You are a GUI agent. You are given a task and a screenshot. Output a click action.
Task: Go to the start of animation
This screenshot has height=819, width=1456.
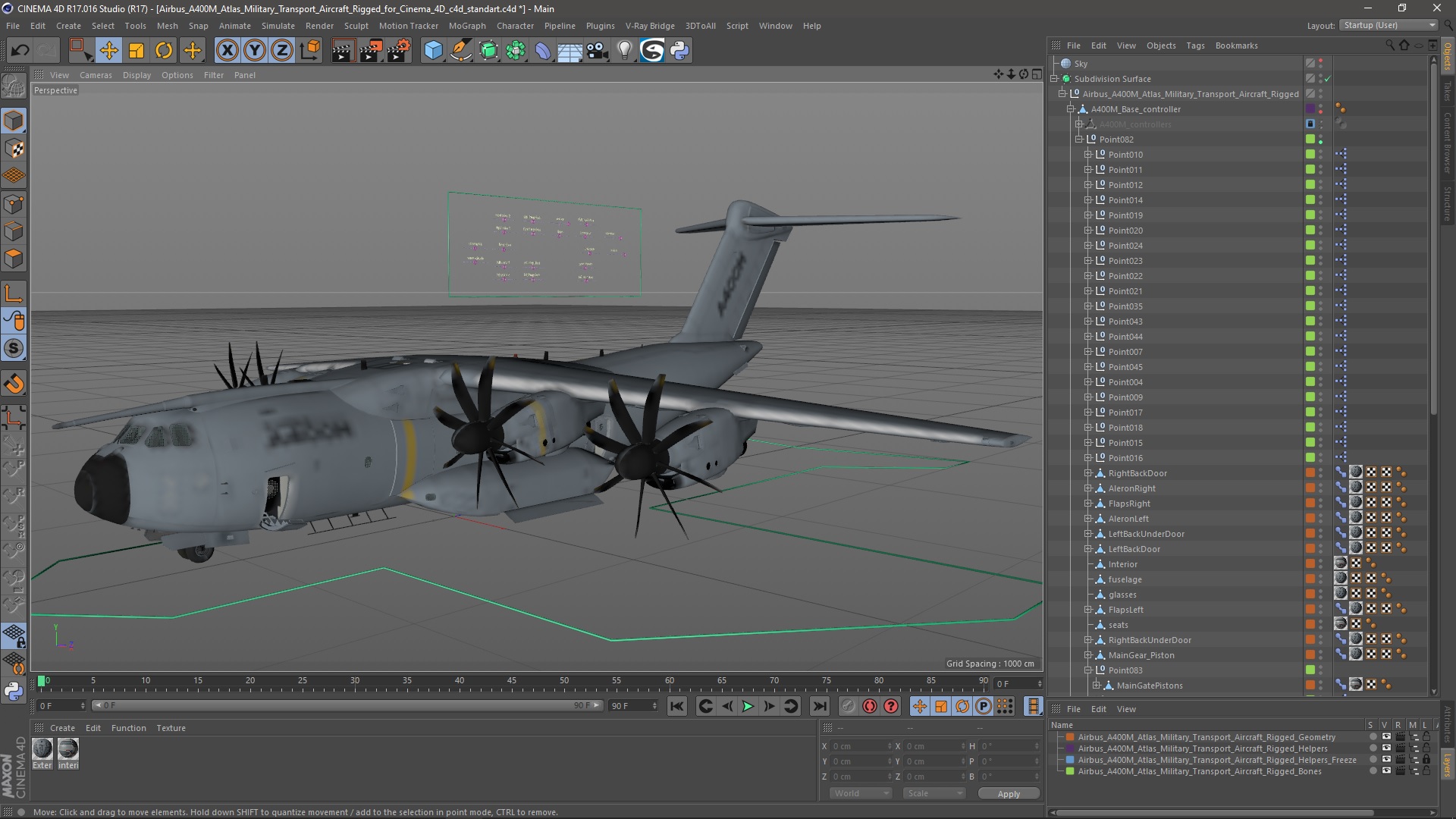tap(677, 706)
